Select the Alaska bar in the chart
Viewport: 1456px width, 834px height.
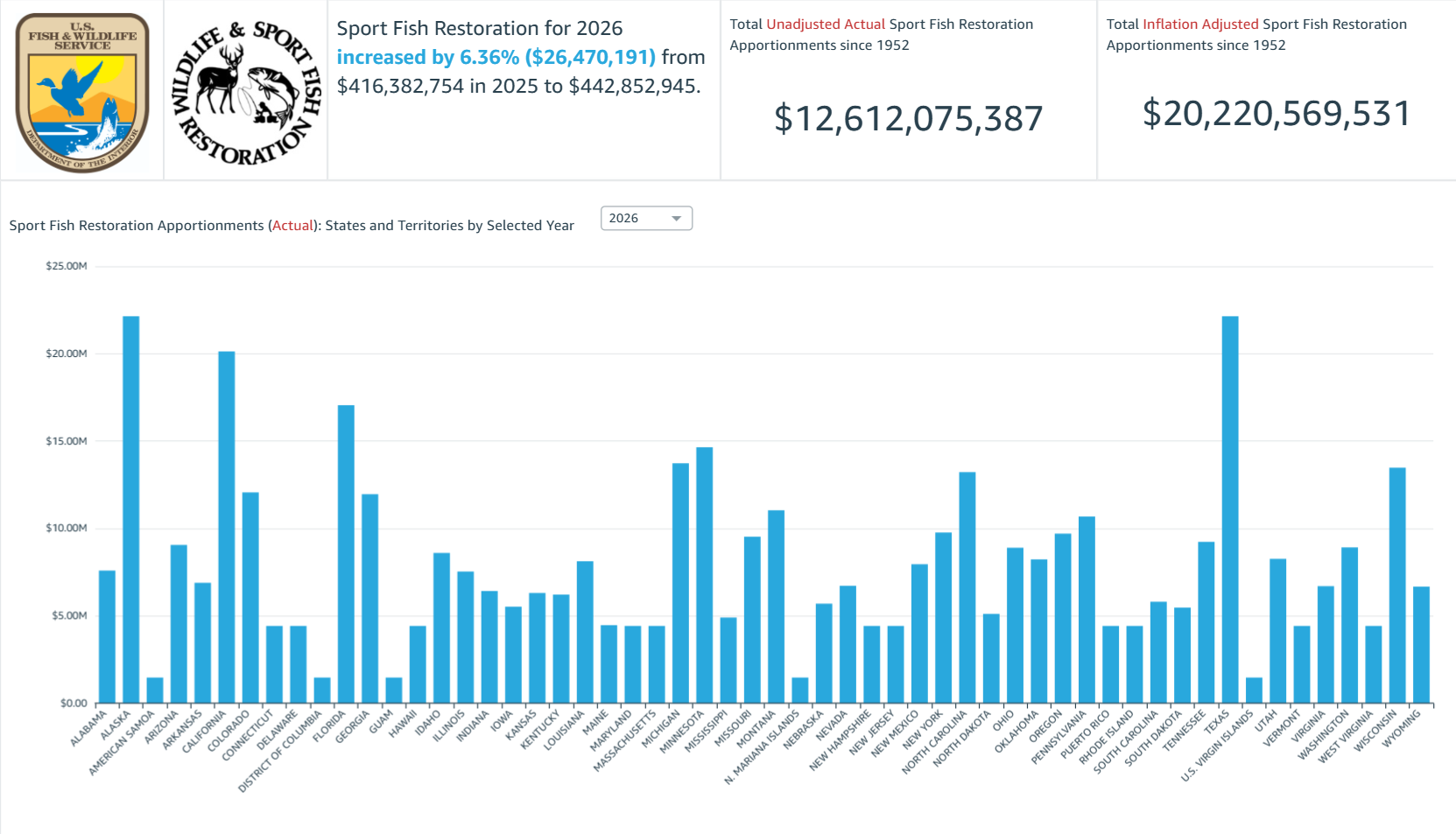[x=131, y=508]
